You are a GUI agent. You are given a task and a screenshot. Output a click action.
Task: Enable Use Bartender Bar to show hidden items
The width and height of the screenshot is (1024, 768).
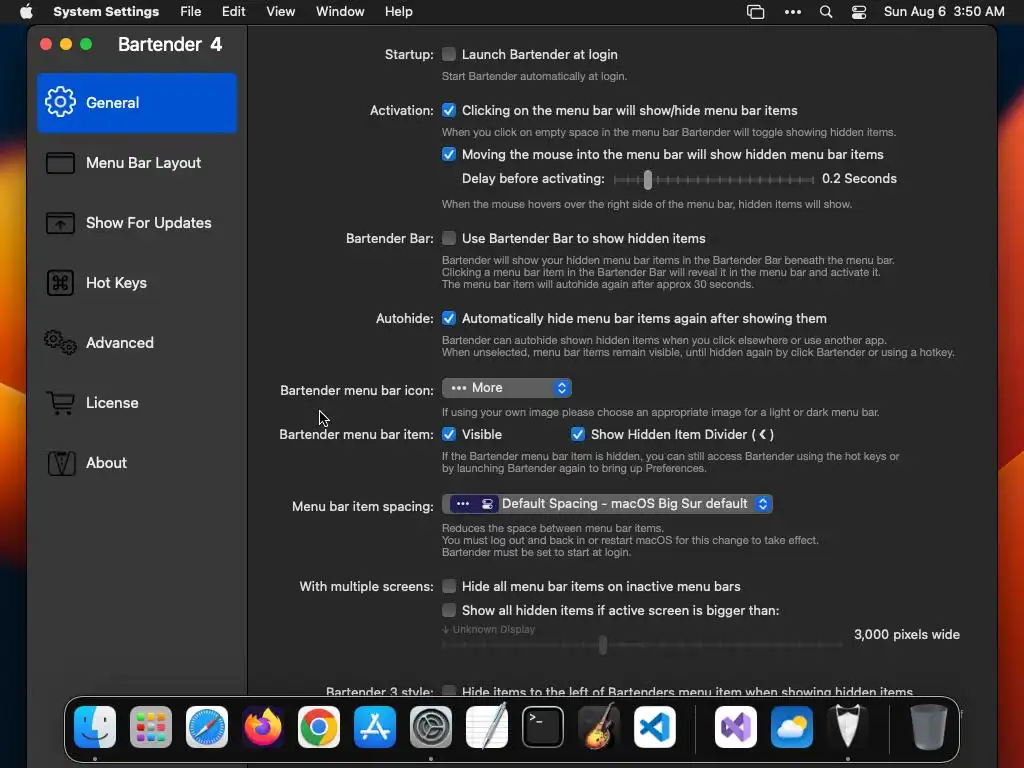point(449,238)
